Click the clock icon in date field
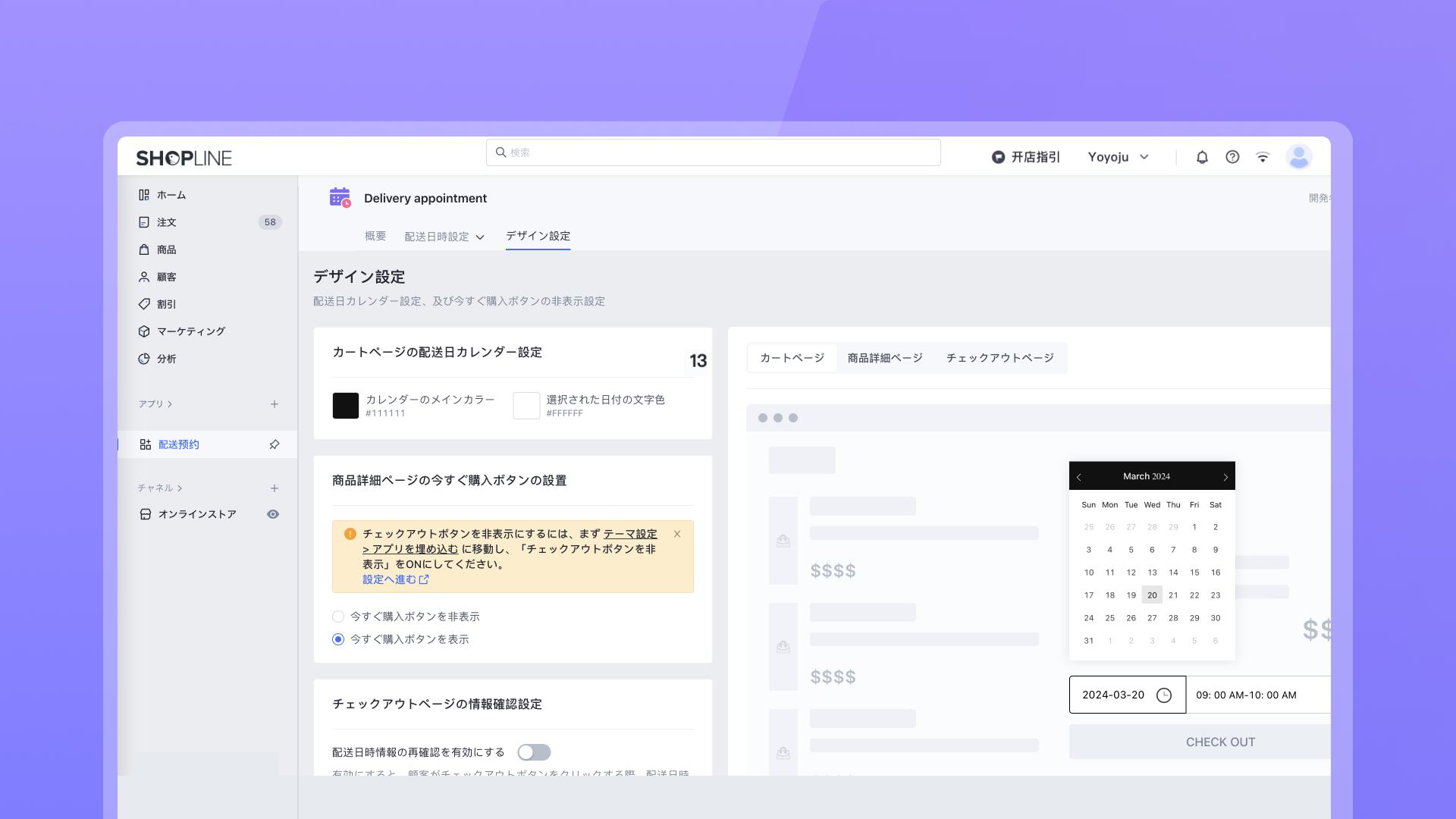The width and height of the screenshot is (1456, 819). (1164, 695)
